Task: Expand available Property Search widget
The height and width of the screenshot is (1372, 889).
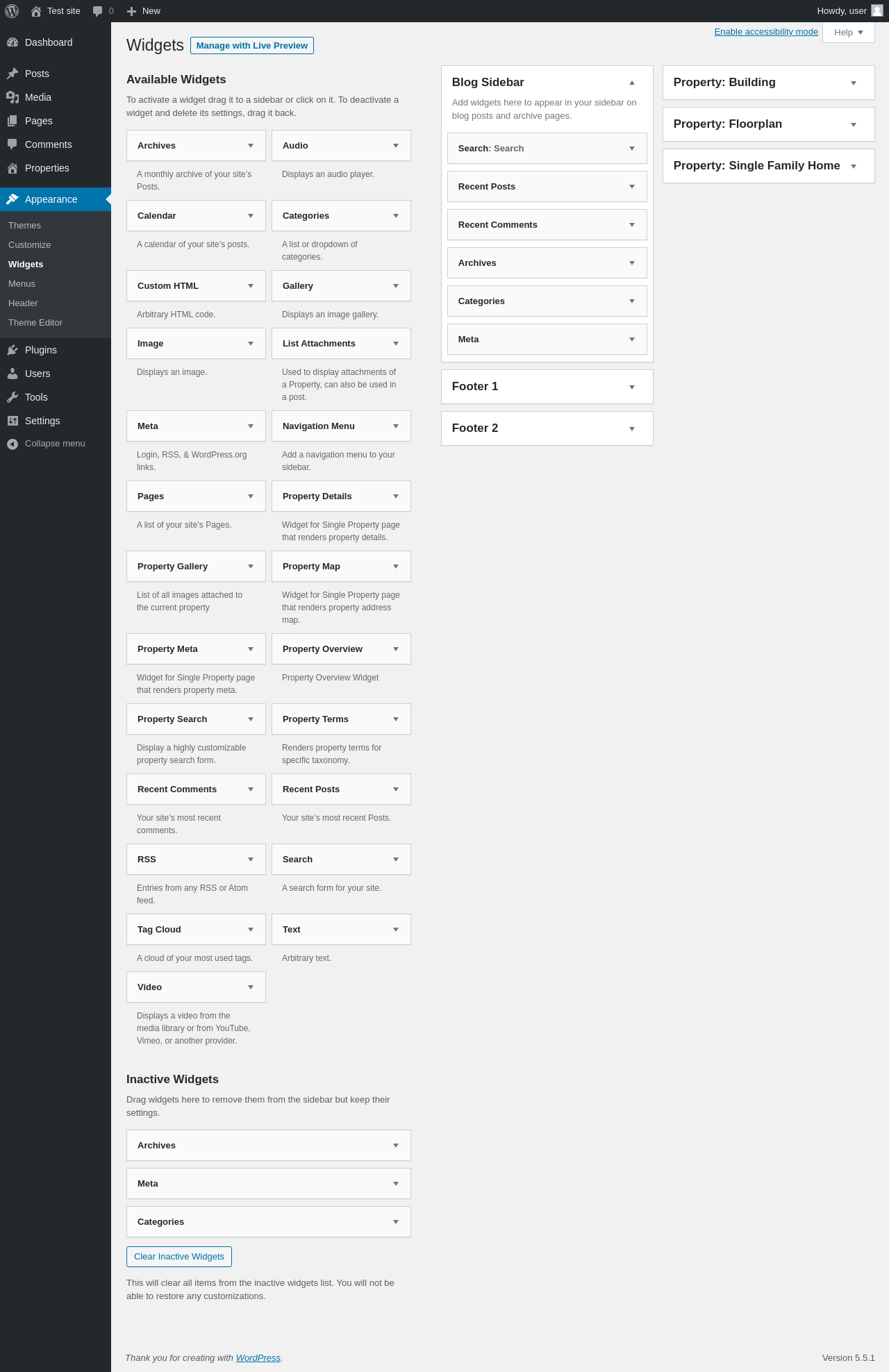Action: (251, 719)
